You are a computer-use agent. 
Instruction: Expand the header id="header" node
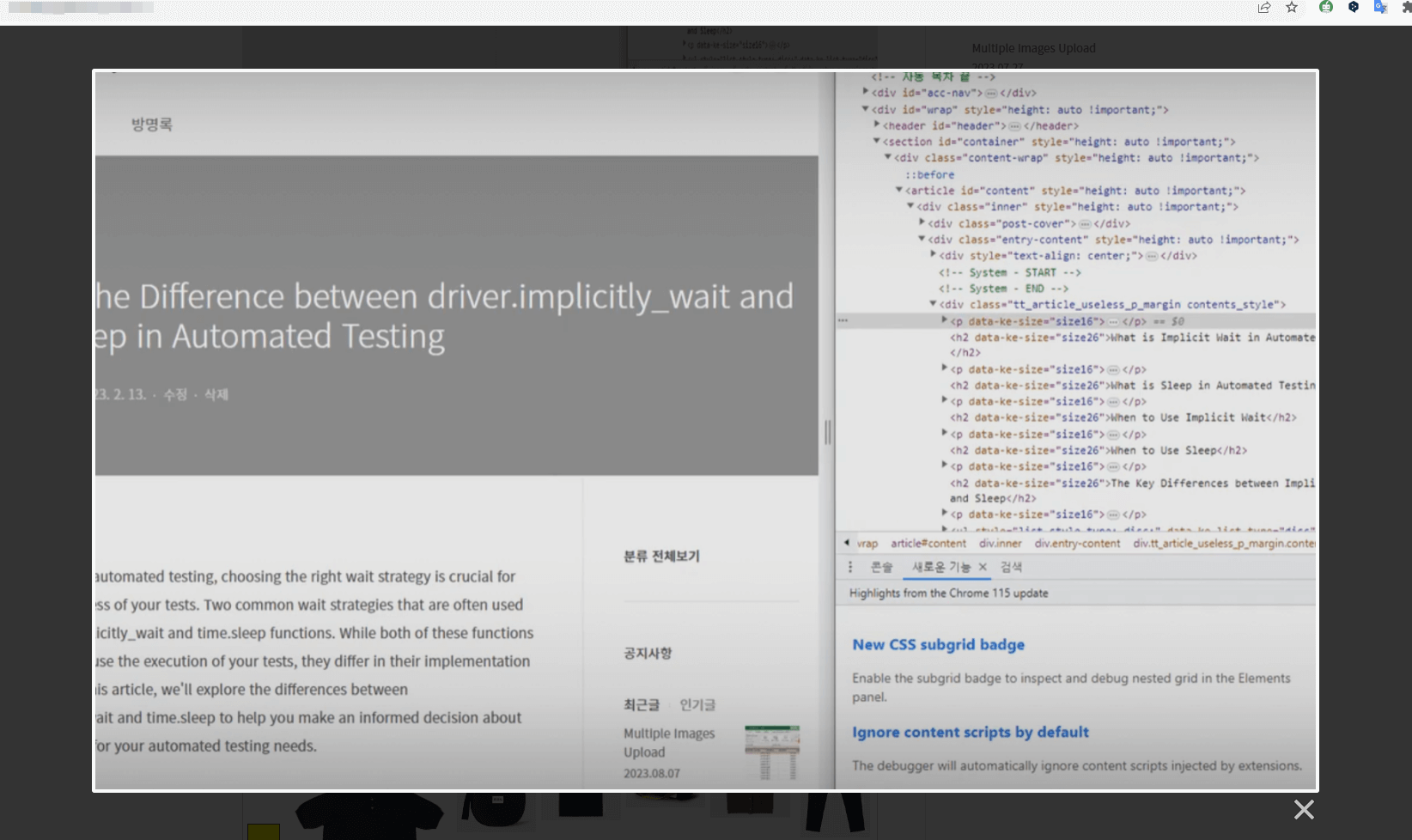[x=877, y=125]
